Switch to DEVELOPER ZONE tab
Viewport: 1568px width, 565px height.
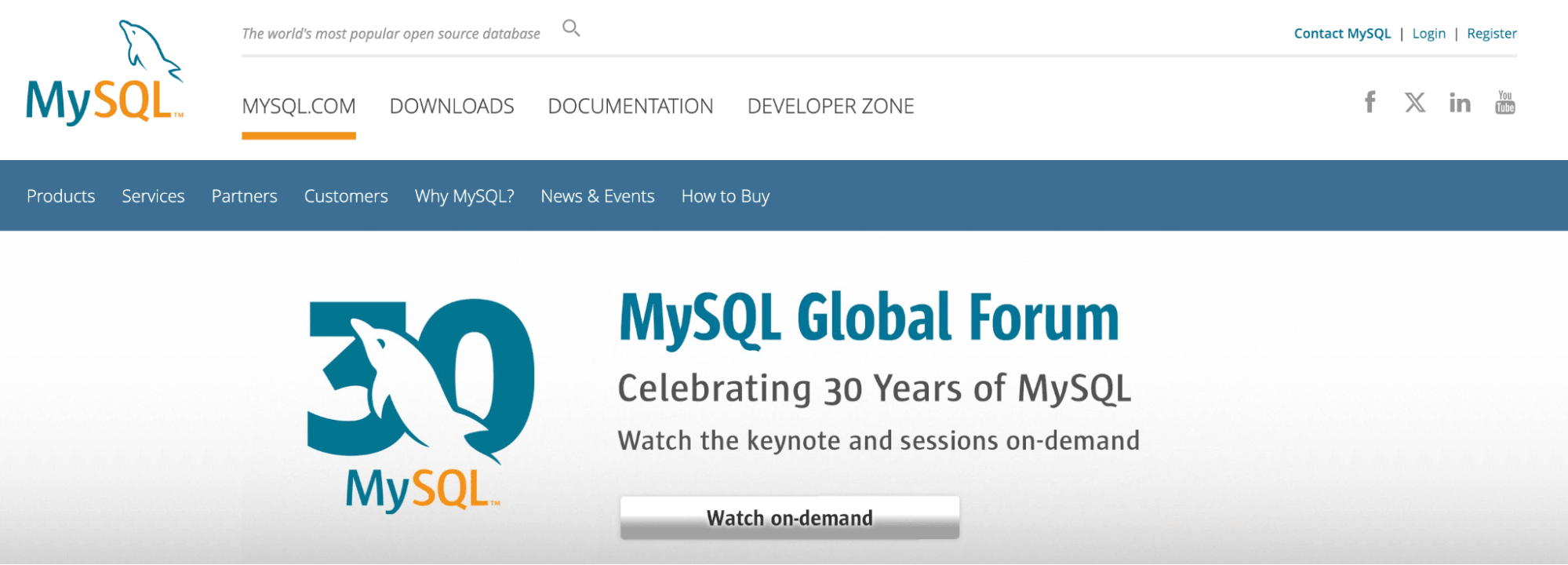pyautogui.click(x=831, y=106)
